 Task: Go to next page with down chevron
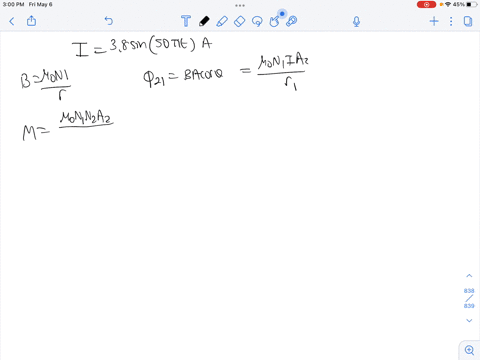469,320
